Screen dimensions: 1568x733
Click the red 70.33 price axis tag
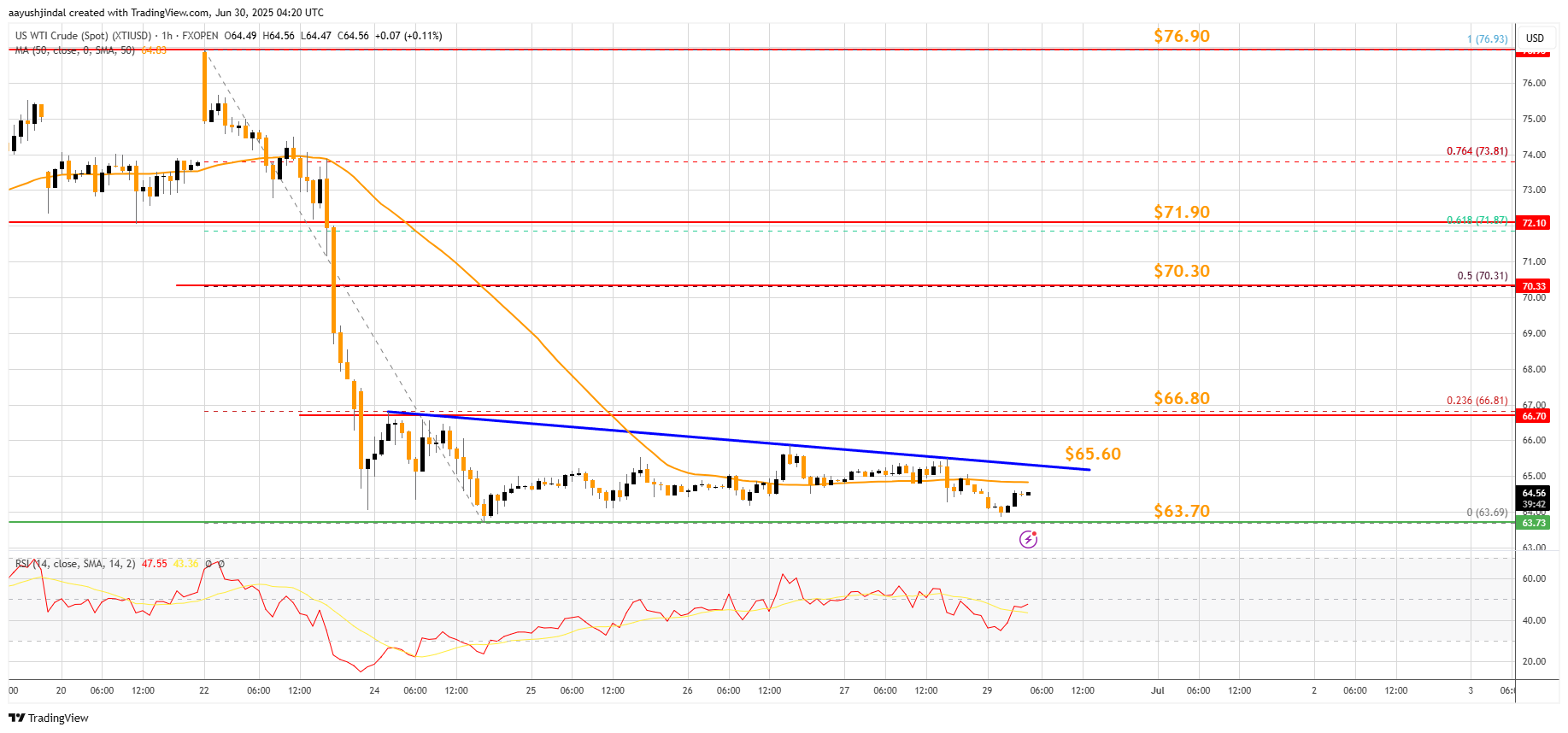coord(1534,286)
